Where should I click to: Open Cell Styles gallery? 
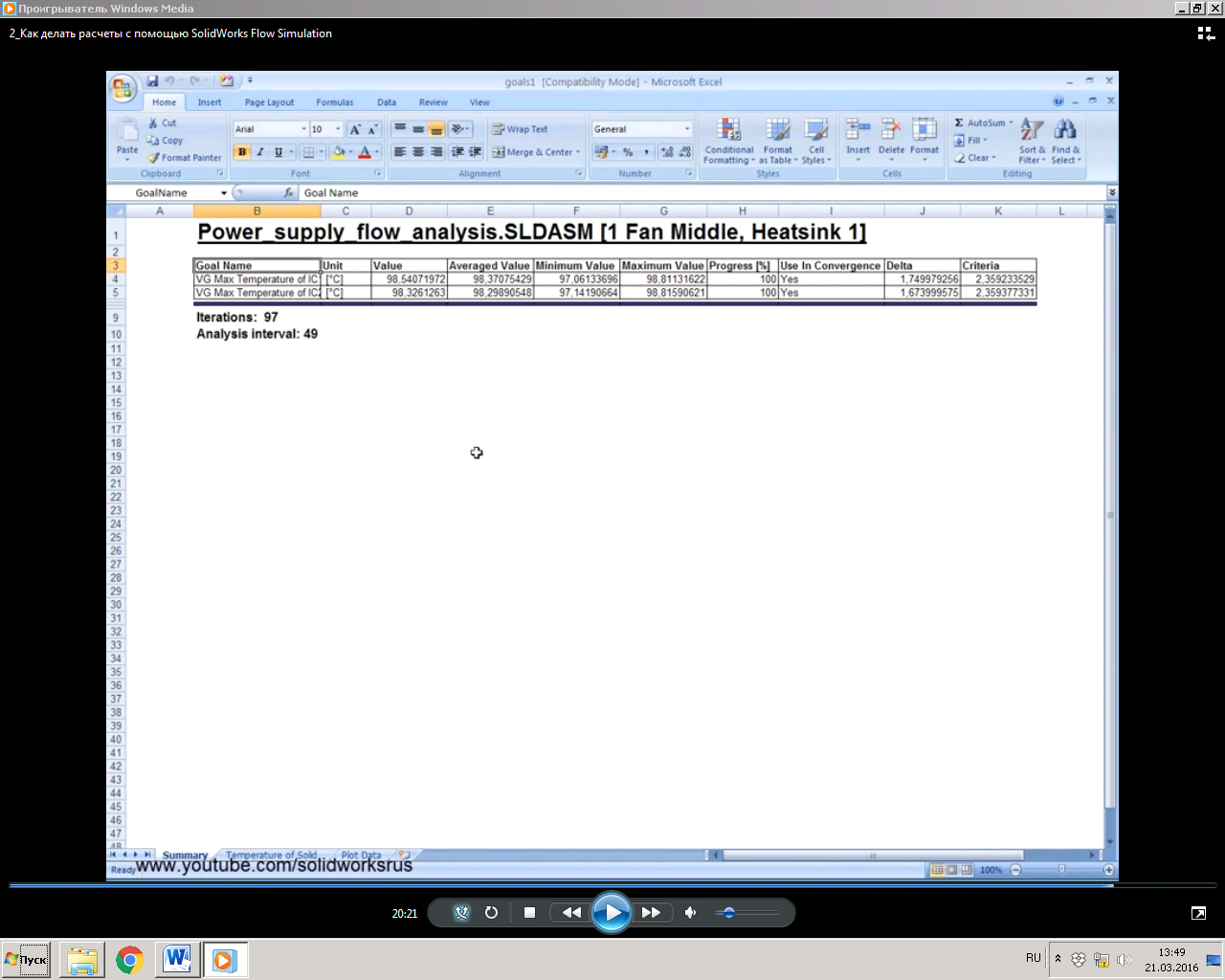815,141
